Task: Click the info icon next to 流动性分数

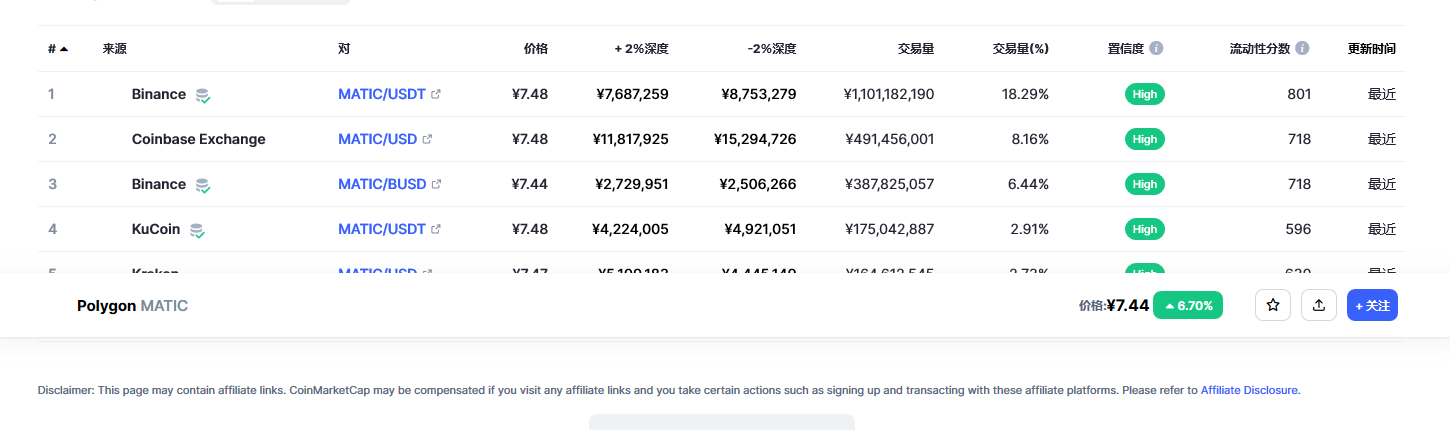Action: tap(1301, 48)
